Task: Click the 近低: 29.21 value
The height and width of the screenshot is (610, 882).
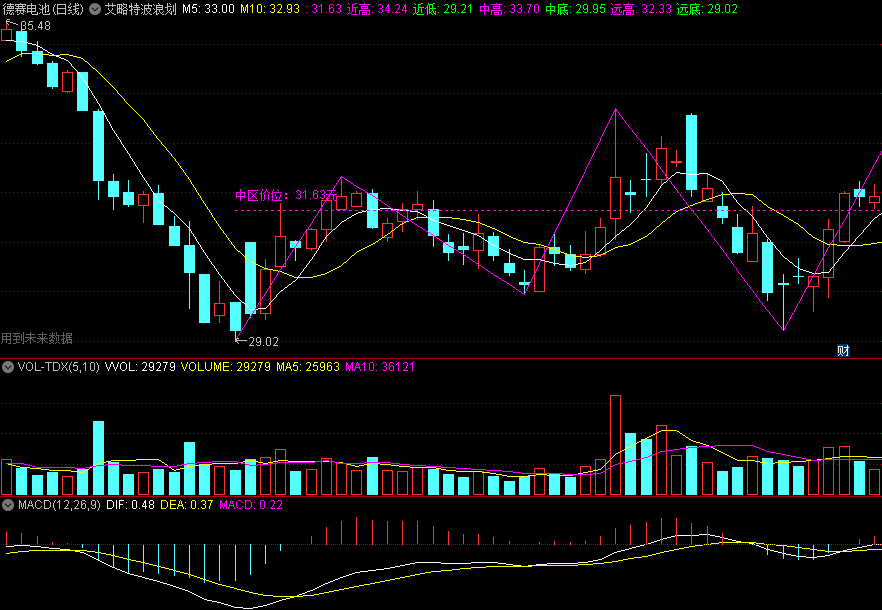Action: coord(443,9)
